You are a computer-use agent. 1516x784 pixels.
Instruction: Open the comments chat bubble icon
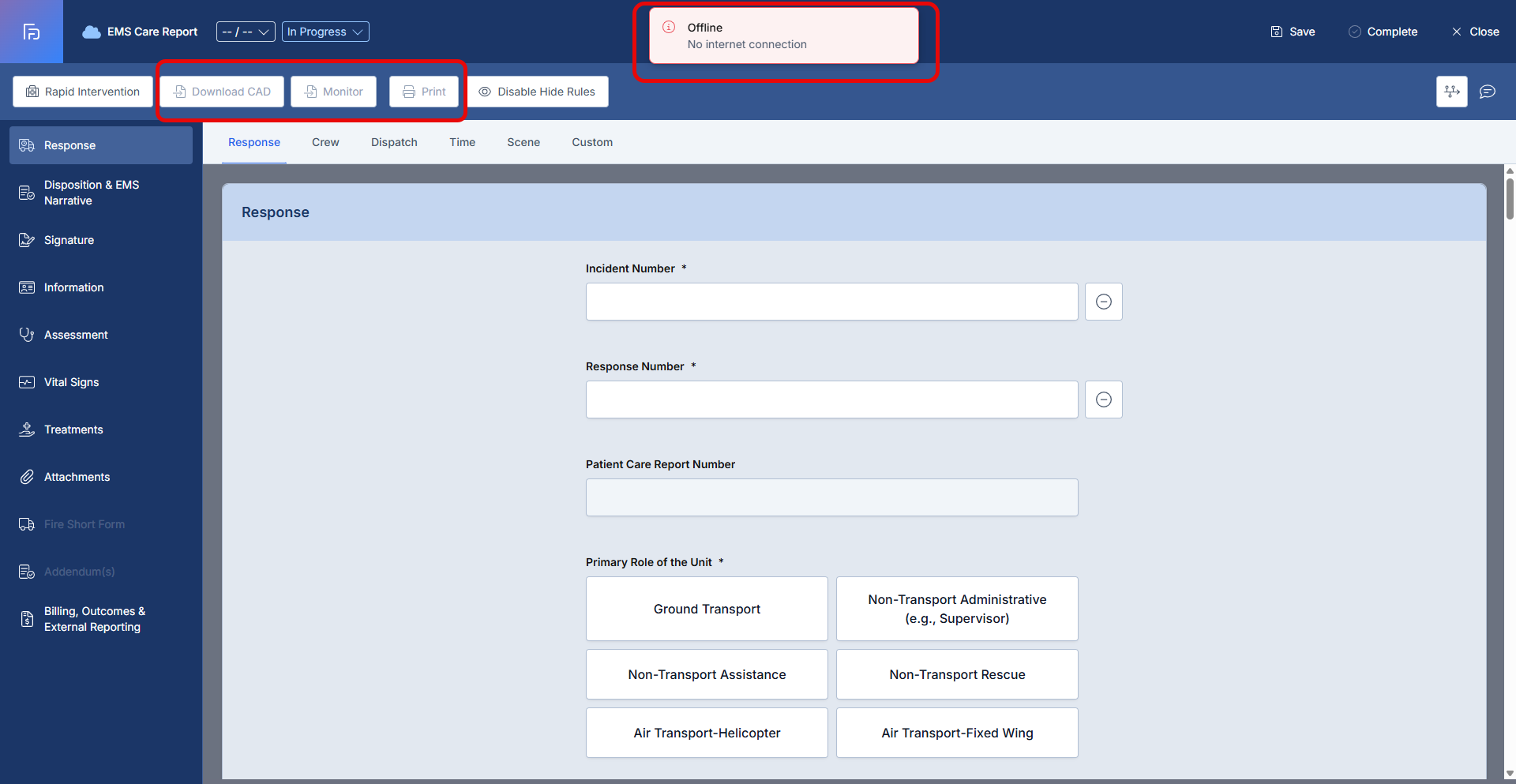point(1488,92)
